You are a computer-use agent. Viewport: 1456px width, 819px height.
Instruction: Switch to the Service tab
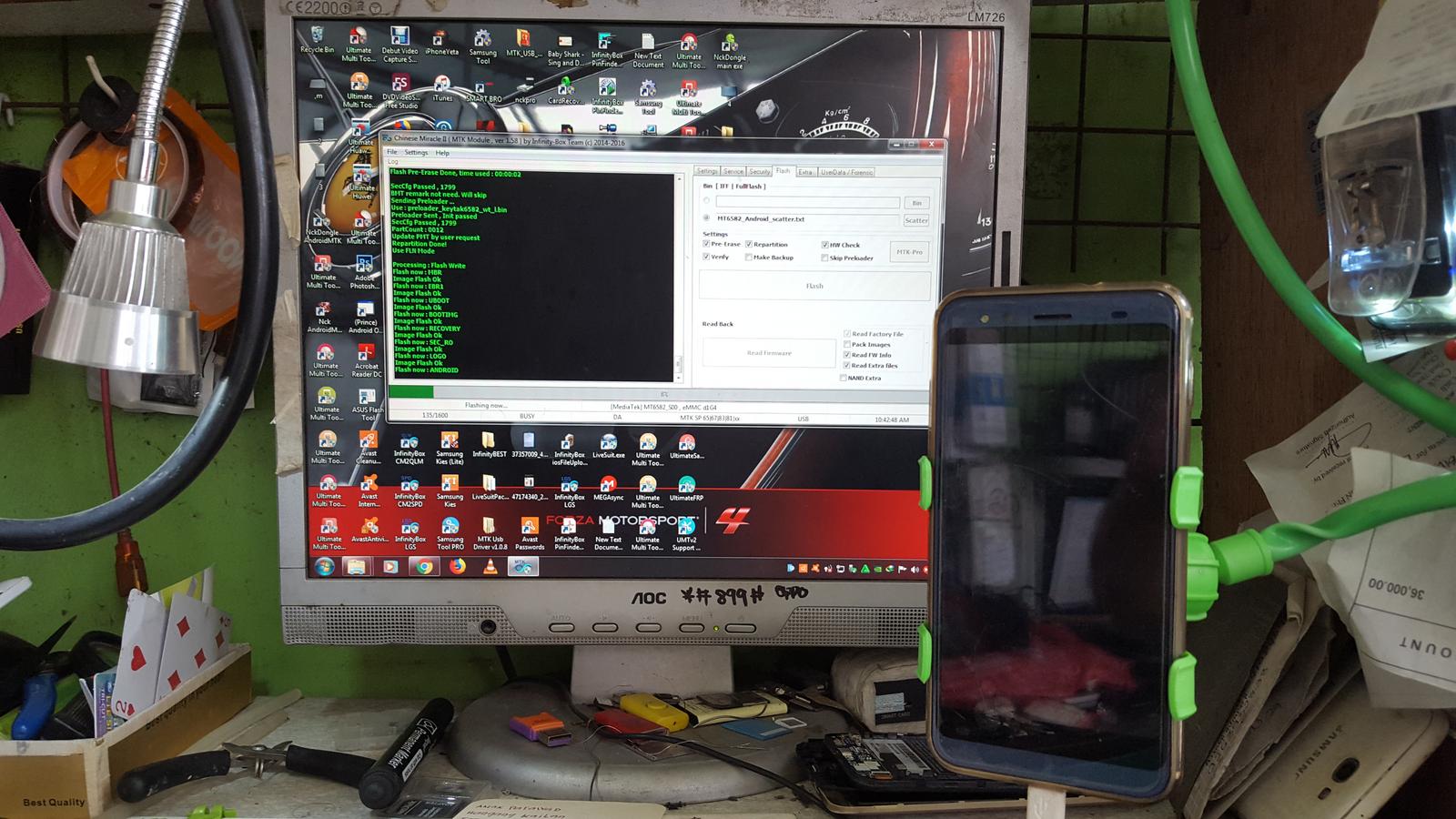(x=733, y=171)
